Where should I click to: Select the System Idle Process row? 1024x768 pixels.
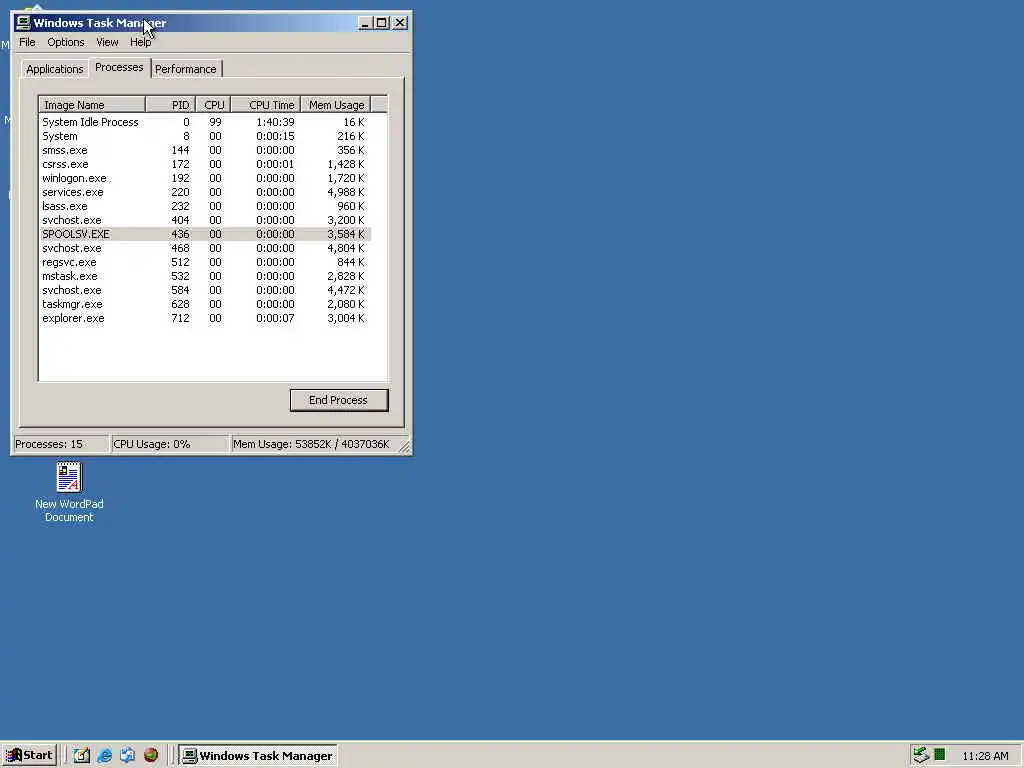pos(205,122)
